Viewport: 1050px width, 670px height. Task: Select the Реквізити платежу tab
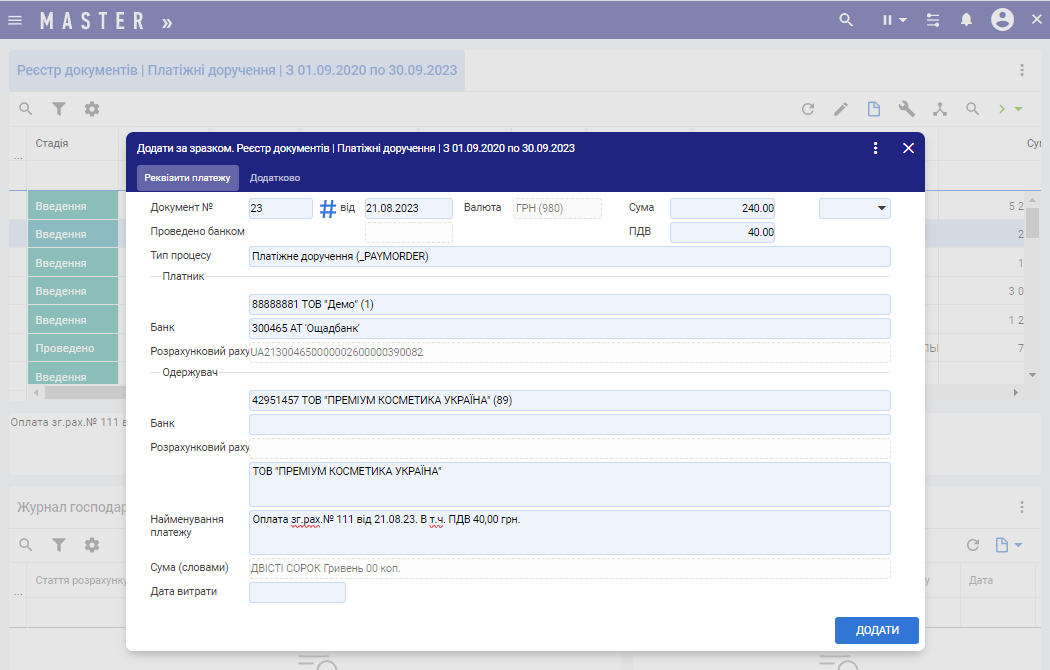[x=188, y=178]
